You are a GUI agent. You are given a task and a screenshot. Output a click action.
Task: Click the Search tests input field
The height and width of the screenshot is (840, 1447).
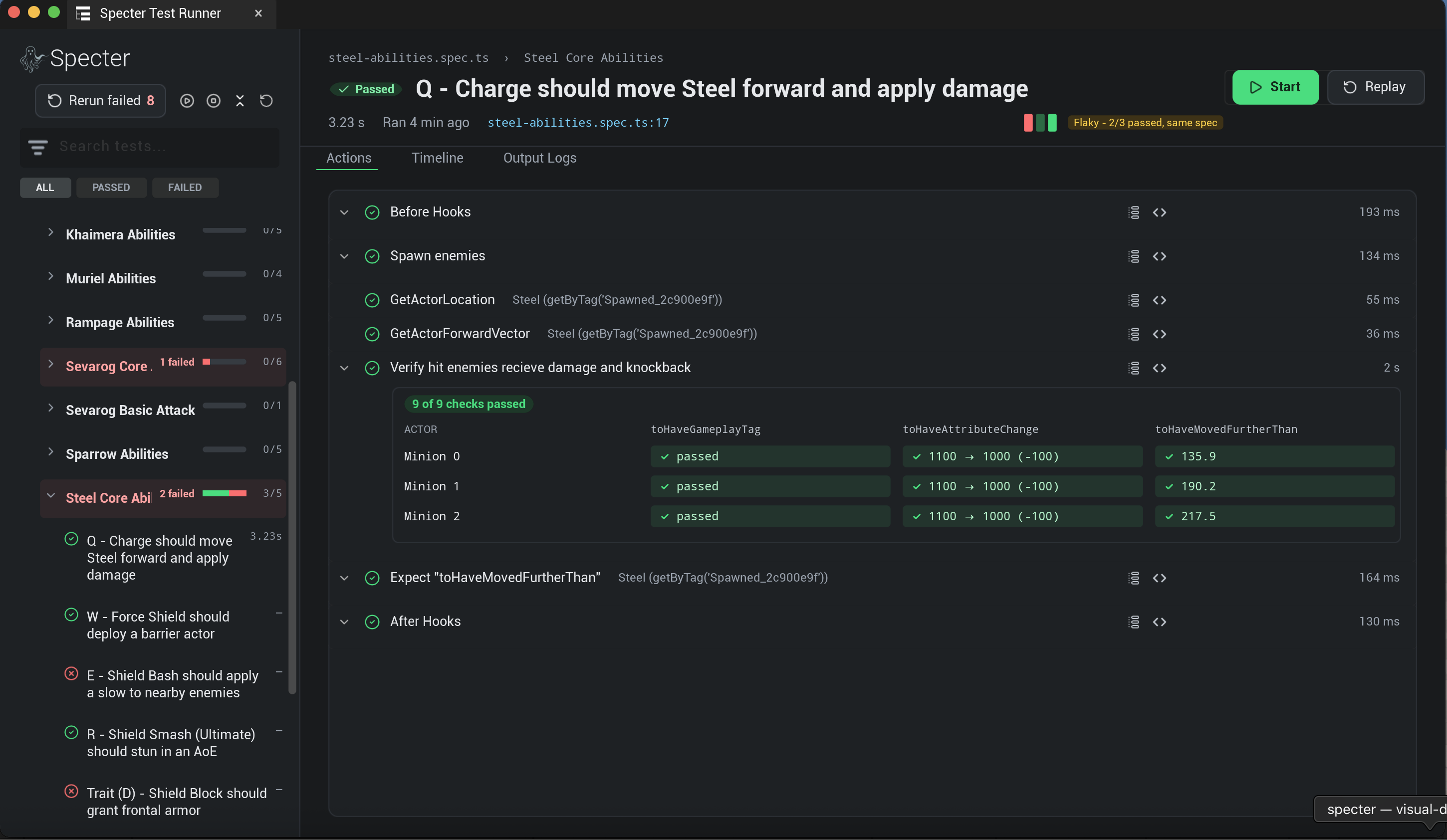pos(150,147)
